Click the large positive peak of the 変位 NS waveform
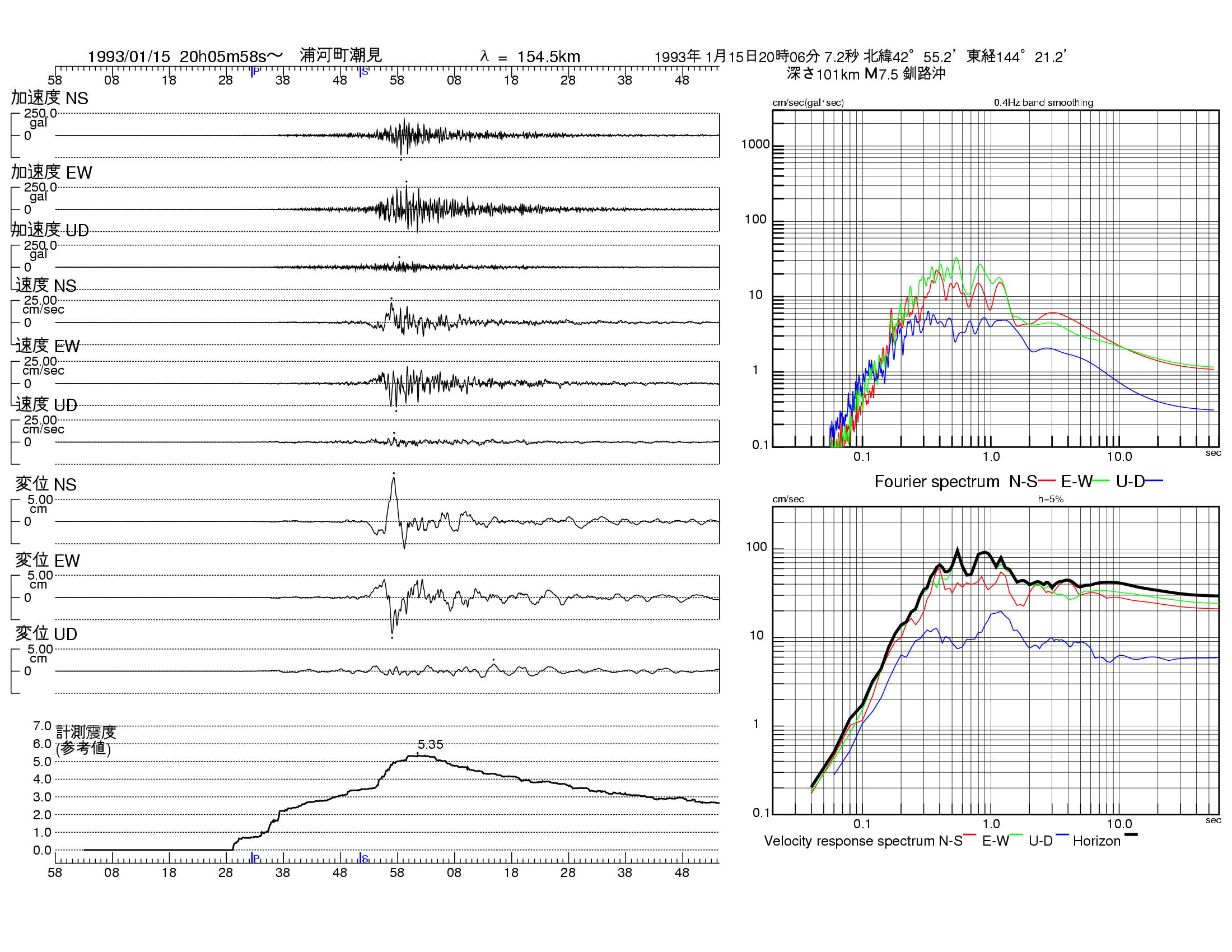1232x952 pixels. [394, 479]
